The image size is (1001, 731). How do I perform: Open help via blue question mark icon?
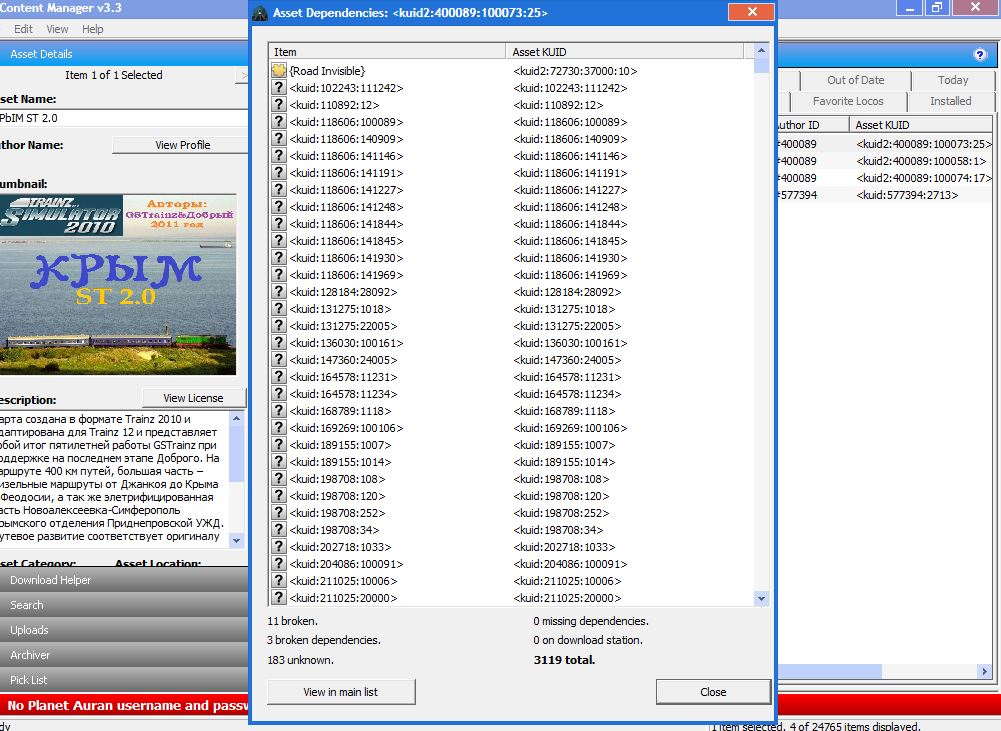tap(981, 54)
